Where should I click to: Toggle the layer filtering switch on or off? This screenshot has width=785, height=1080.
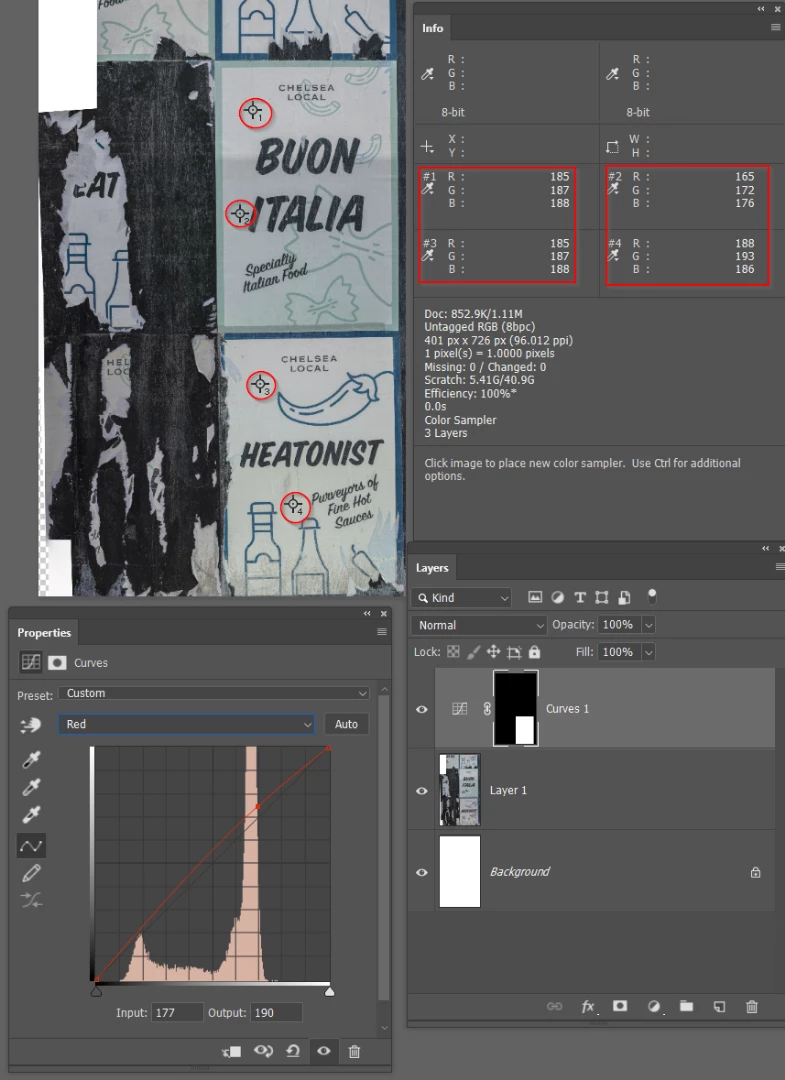coord(651,596)
